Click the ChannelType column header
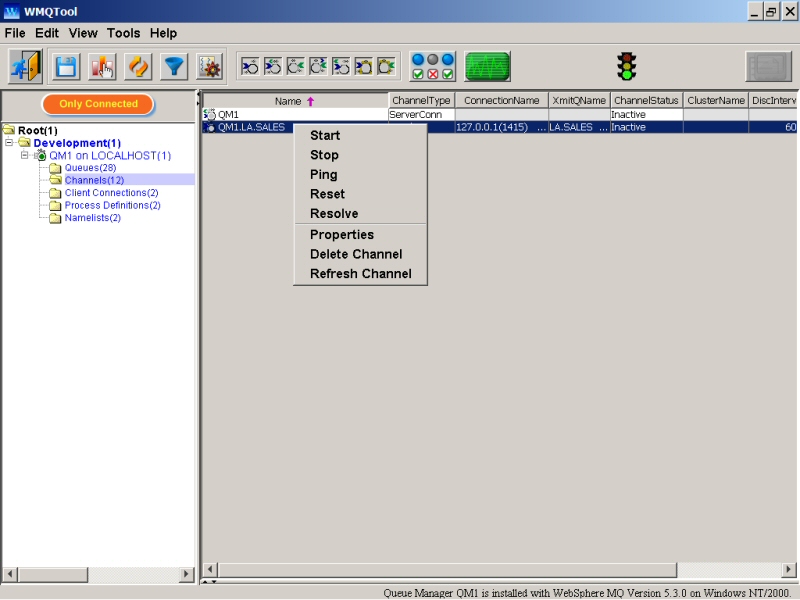This screenshot has height=600, width=800. (x=421, y=101)
